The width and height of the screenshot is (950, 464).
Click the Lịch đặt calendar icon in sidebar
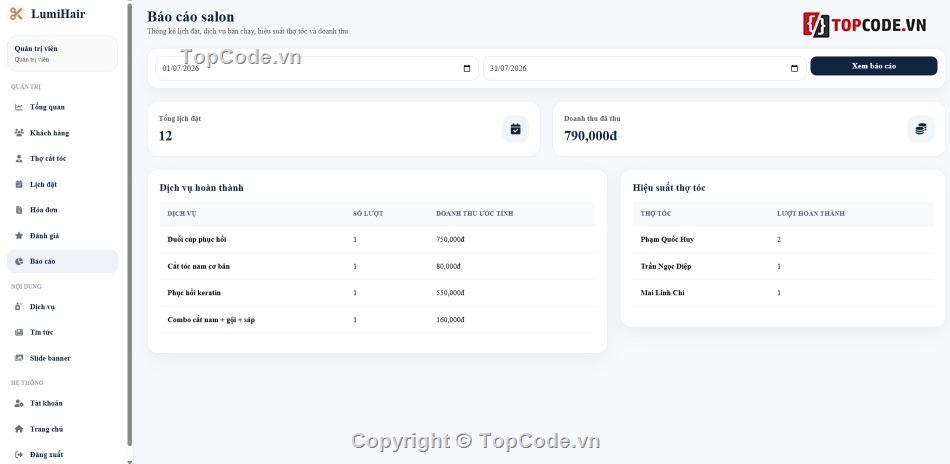(x=19, y=184)
